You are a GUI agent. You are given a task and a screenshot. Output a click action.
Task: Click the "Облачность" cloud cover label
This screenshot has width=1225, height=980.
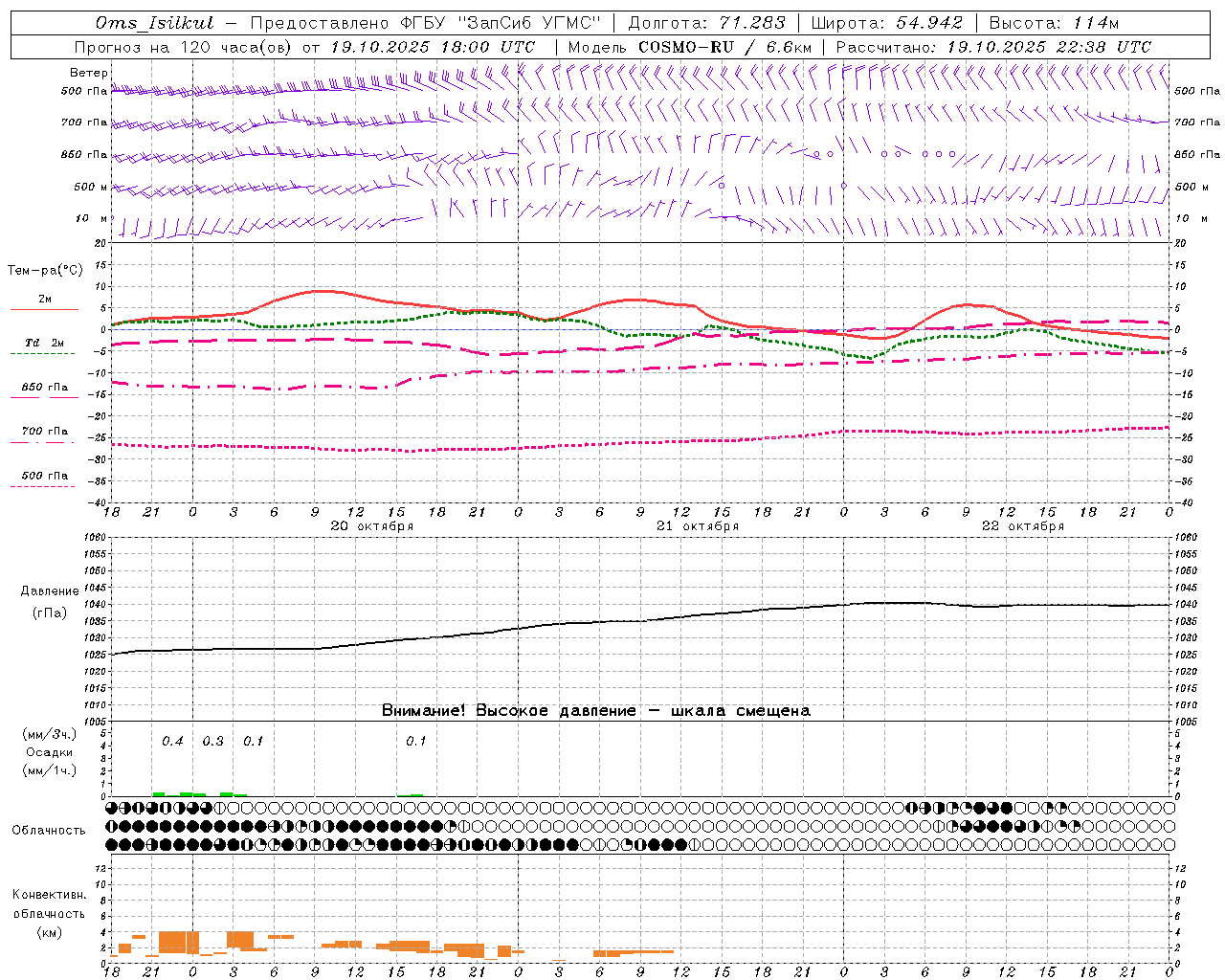click(49, 831)
